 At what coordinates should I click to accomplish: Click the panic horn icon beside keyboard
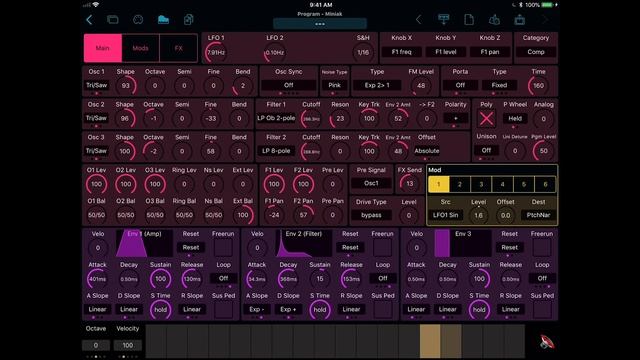pyautogui.click(x=547, y=342)
